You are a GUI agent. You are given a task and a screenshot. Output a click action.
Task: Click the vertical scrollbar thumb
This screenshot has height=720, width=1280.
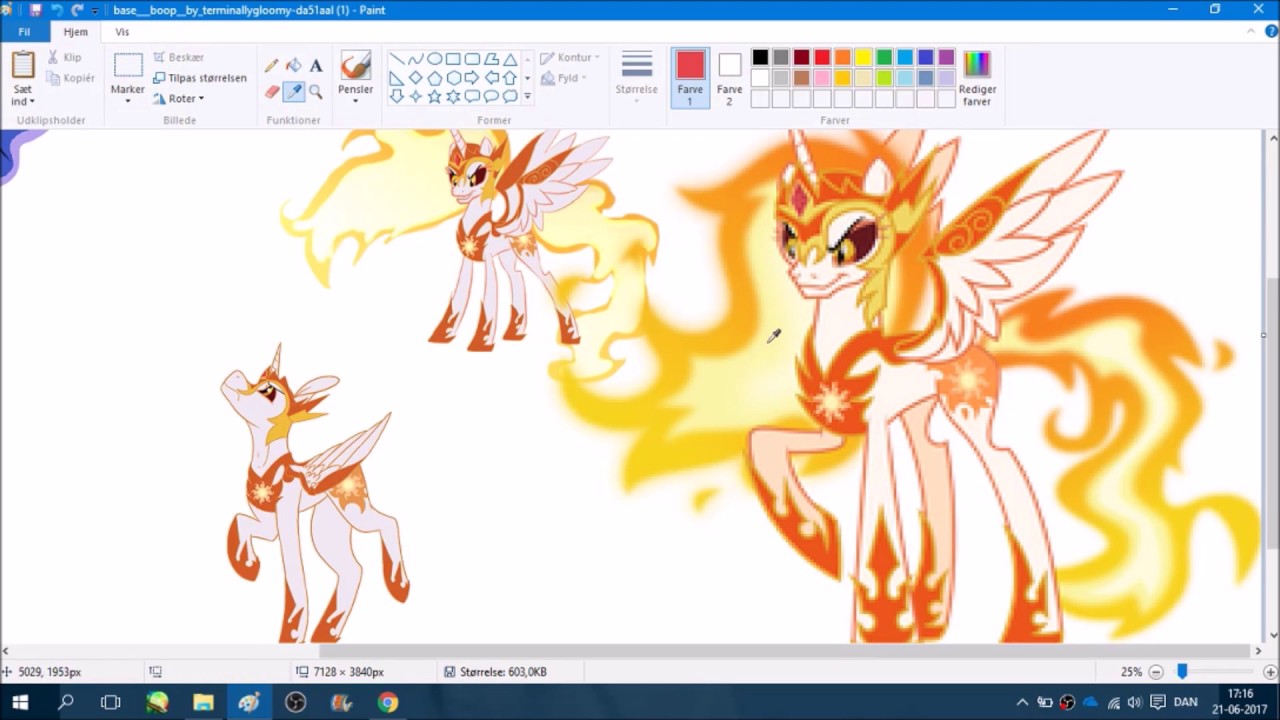1273,415
